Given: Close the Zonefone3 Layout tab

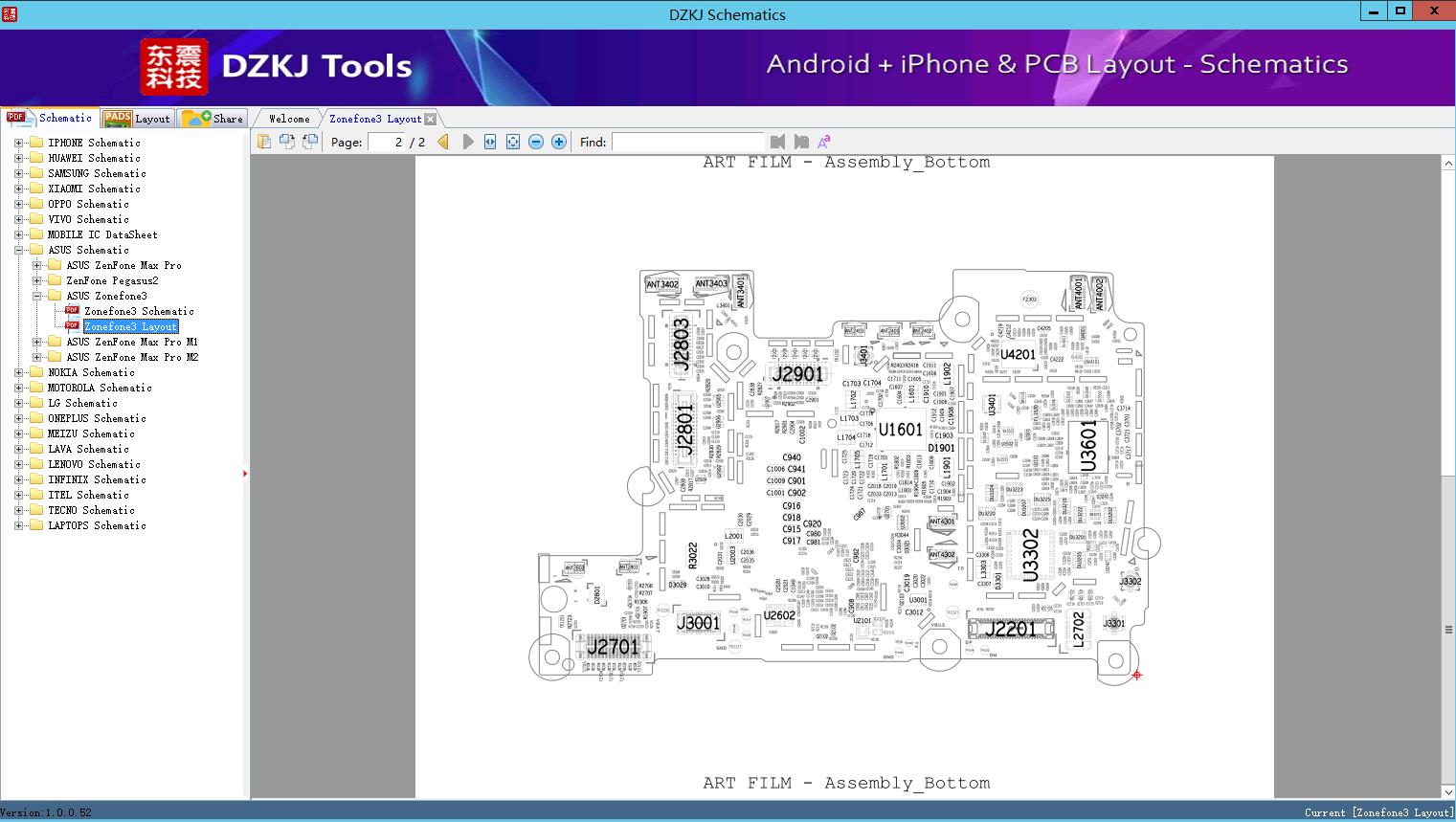Looking at the screenshot, I should click(431, 119).
